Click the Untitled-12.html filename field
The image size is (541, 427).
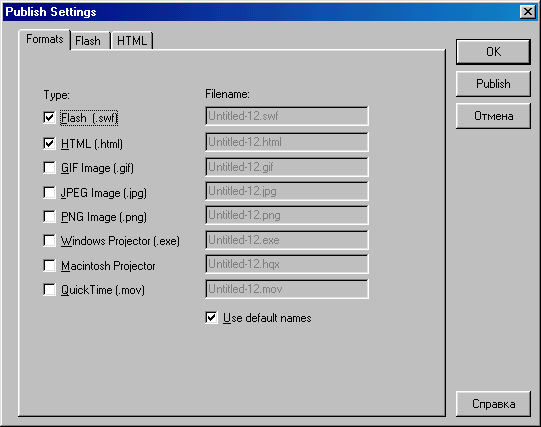click(x=287, y=142)
